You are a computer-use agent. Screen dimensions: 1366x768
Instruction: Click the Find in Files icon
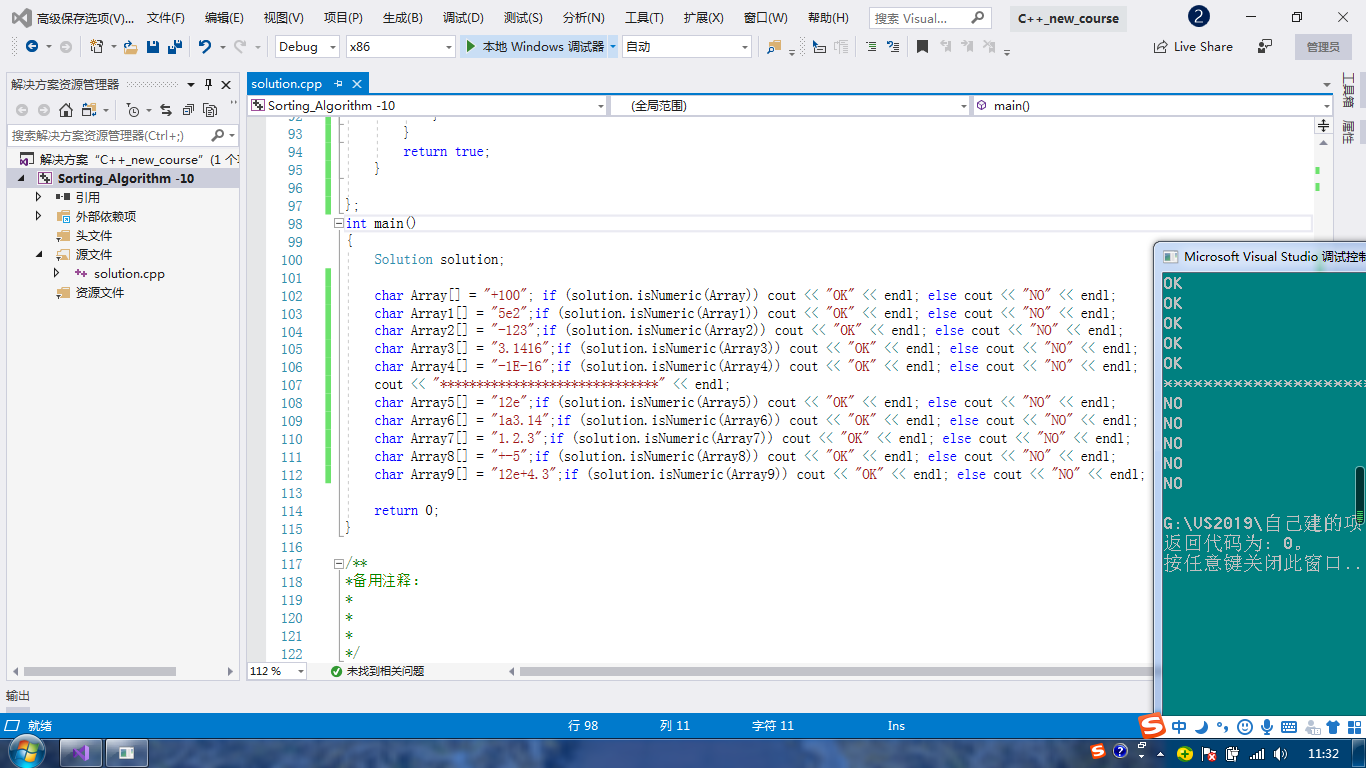click(x=774, y=46)
